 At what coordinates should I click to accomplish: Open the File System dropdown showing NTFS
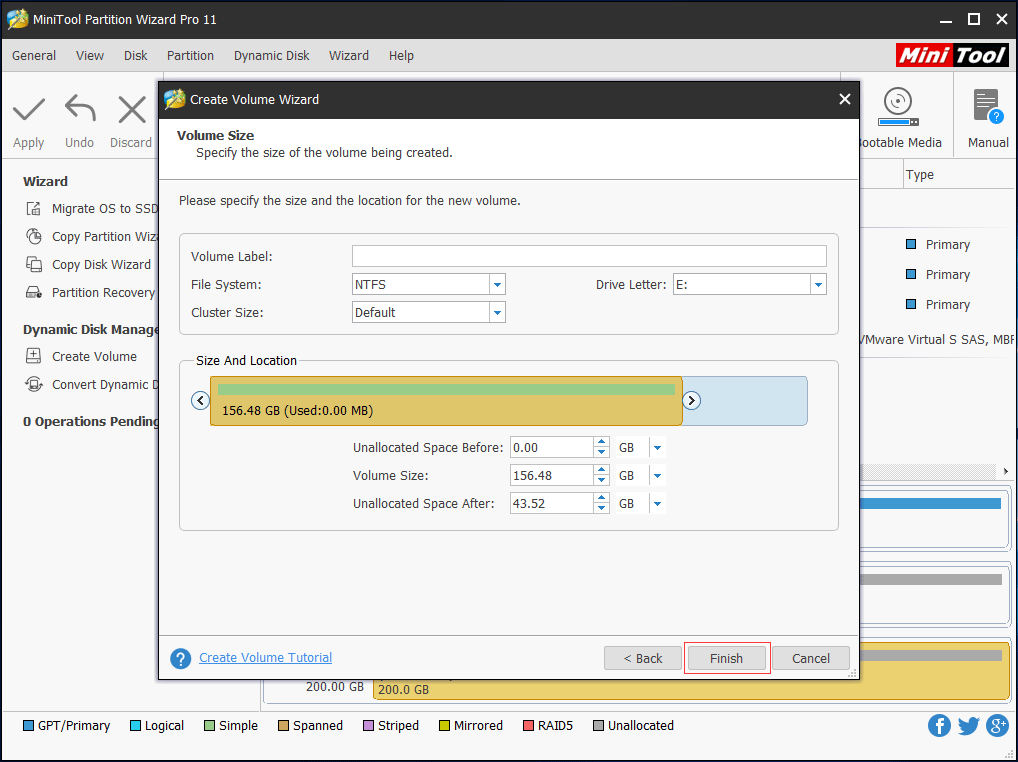tap(497, 284)
